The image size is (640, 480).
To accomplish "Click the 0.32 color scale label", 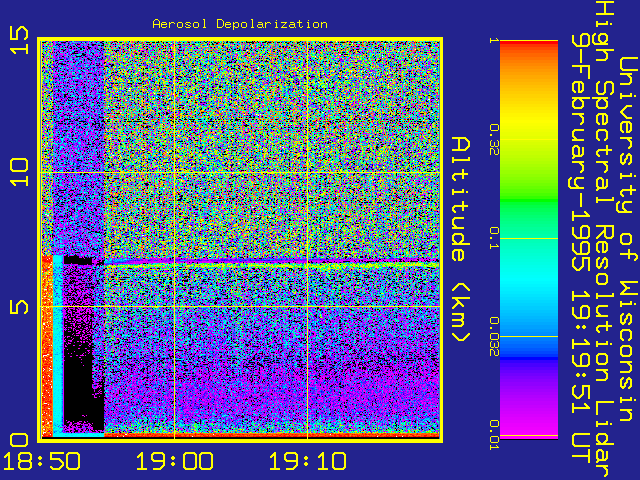I will [493, 140].
